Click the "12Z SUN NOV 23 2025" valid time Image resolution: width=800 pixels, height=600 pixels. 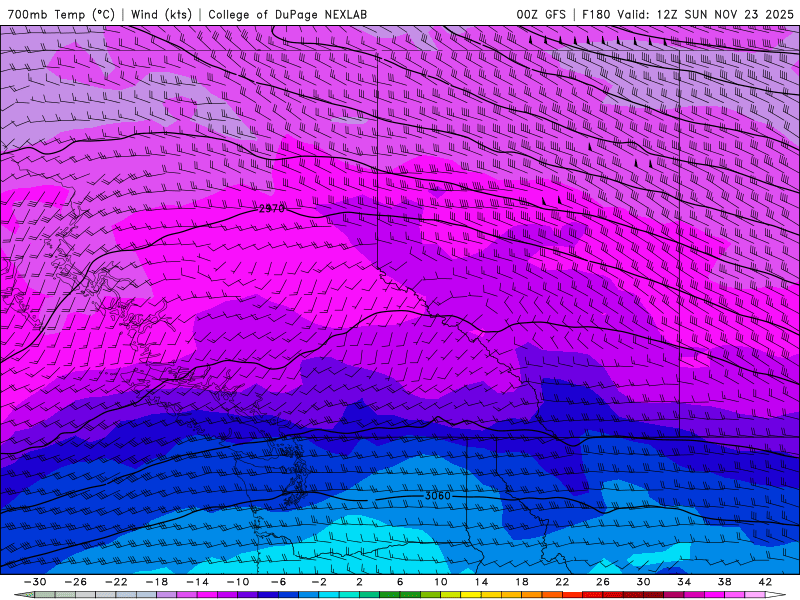pyautogui.click(x=725, y=14)
